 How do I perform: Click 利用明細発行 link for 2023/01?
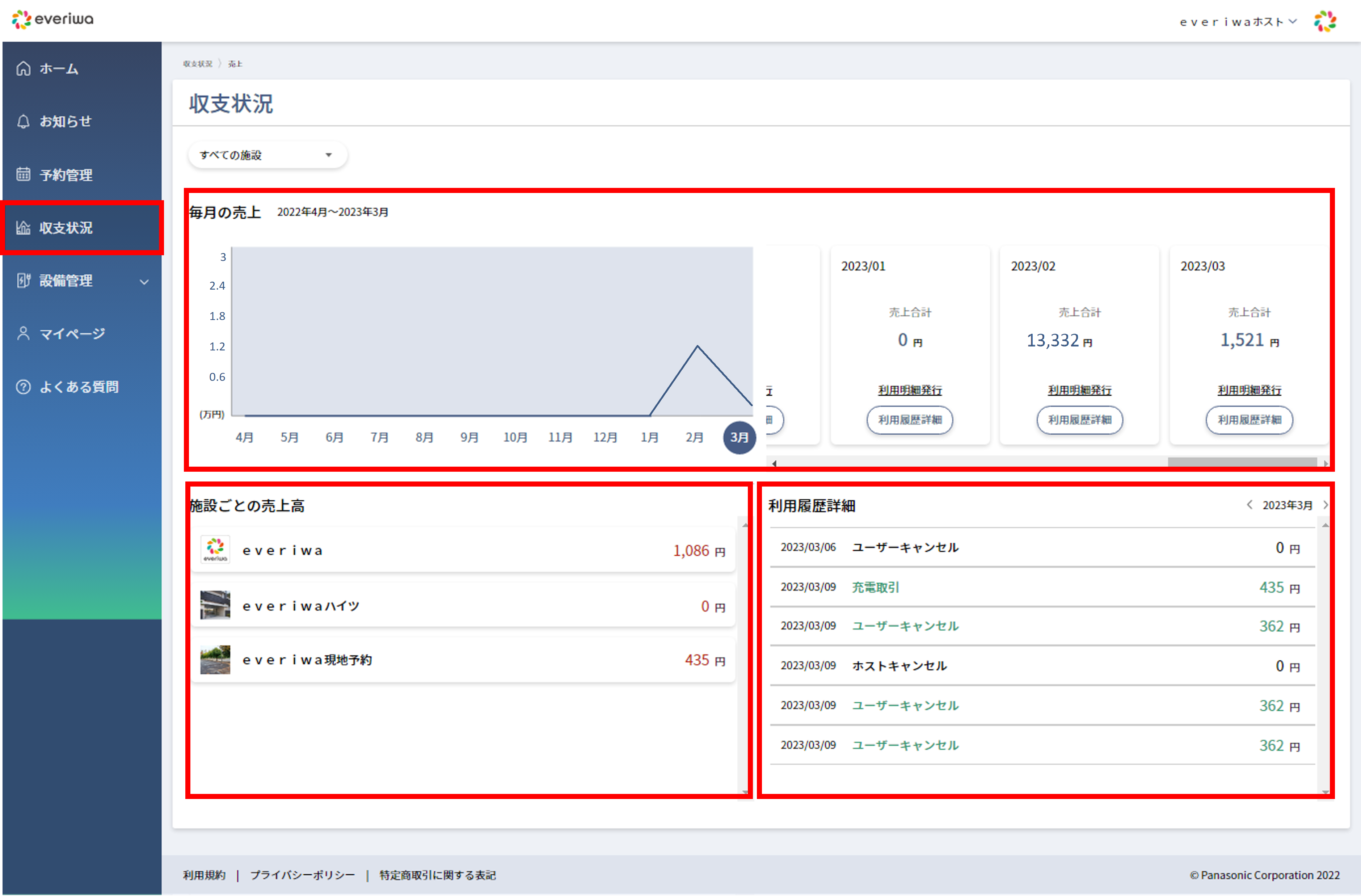coord(909,390)
